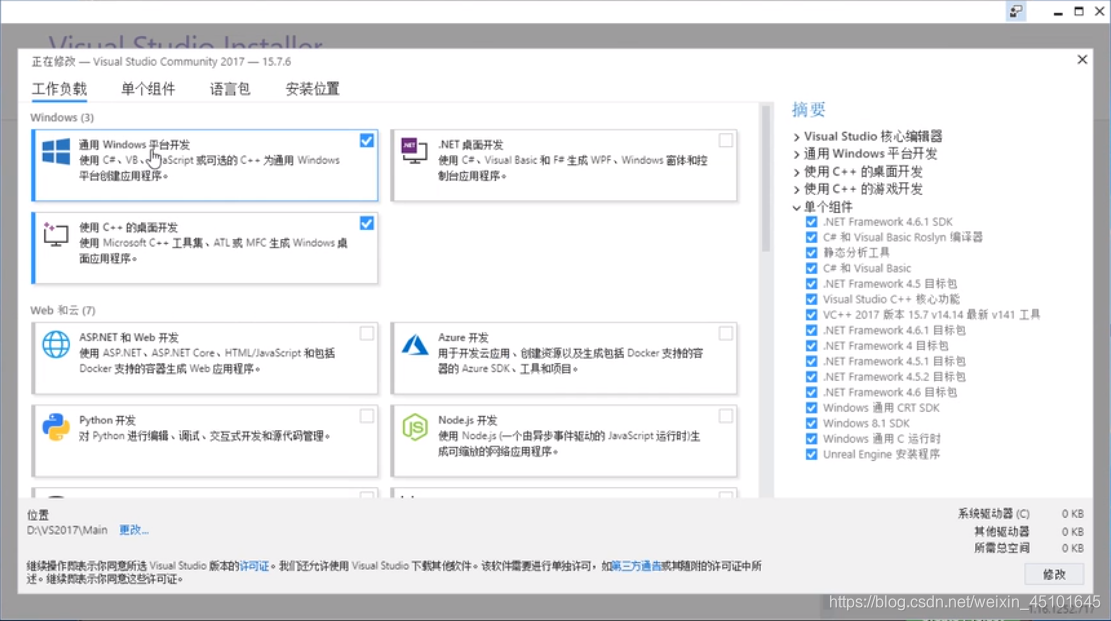
Task: Uncheck Windows 8.1 SDK component
Action: [811, 423]
